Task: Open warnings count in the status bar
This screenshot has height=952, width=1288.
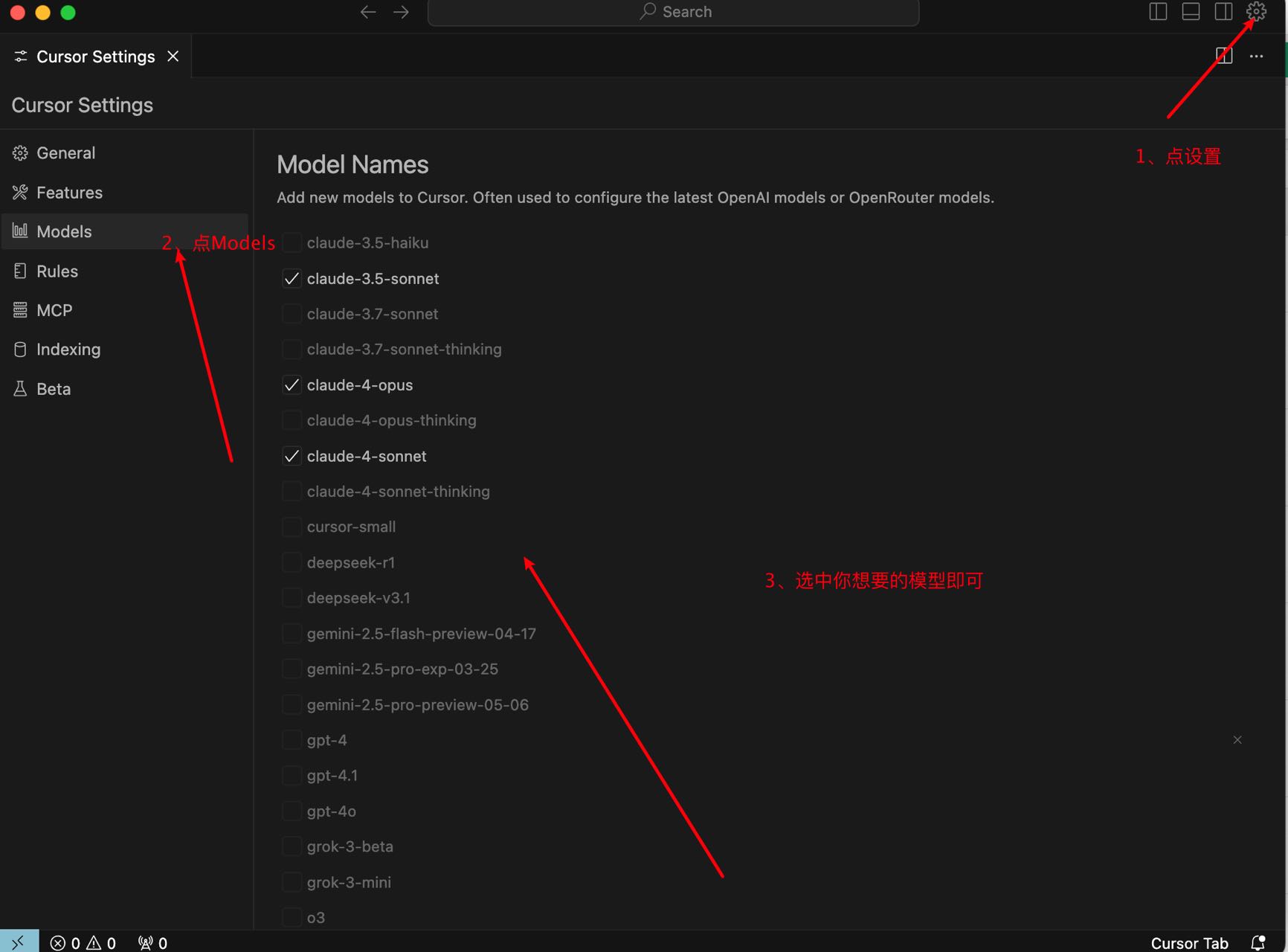Action: pyautogui.click(x=102, y=943)
